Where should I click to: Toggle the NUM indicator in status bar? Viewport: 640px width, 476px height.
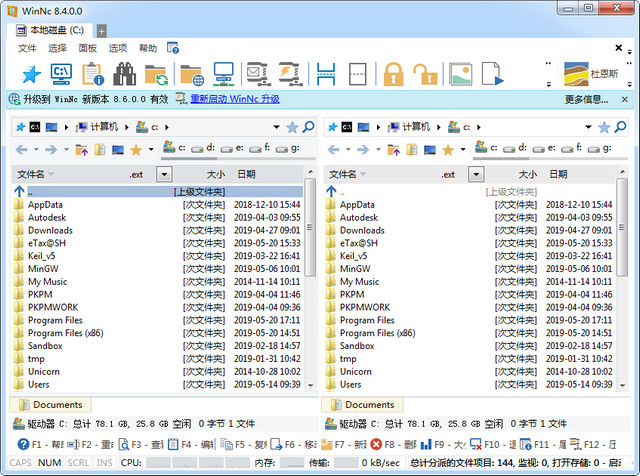pyautogui.click(x=49, y=463)
